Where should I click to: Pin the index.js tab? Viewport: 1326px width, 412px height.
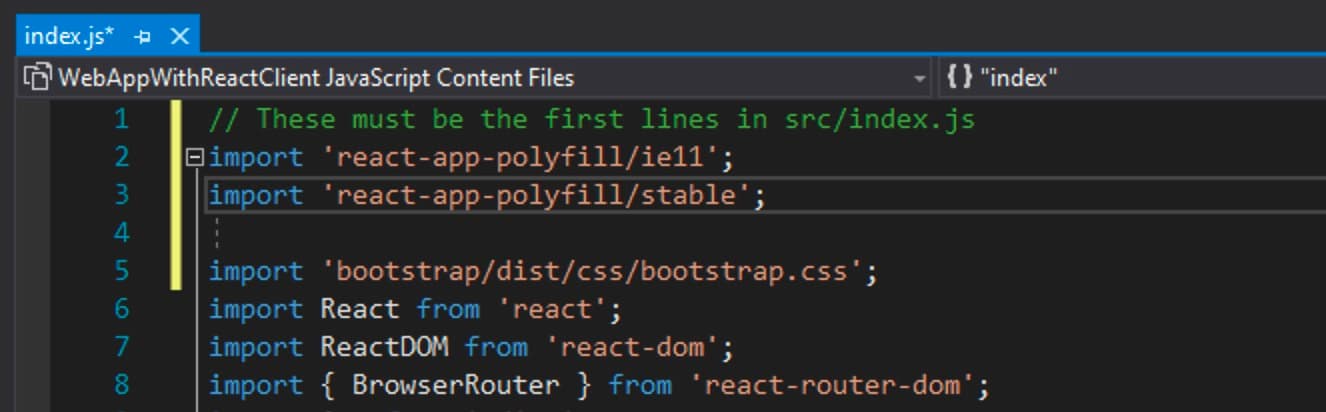[143, 37]
